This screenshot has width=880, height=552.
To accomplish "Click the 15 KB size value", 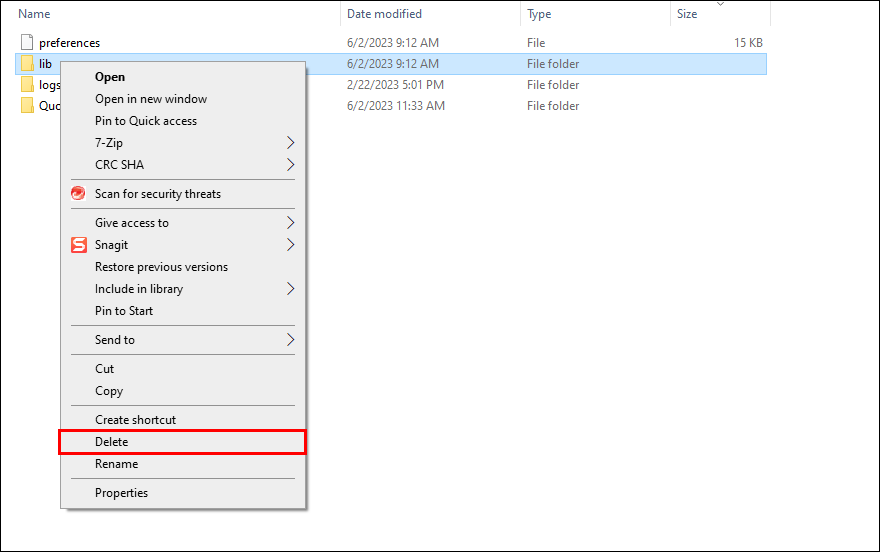I will tap(748, 43).
